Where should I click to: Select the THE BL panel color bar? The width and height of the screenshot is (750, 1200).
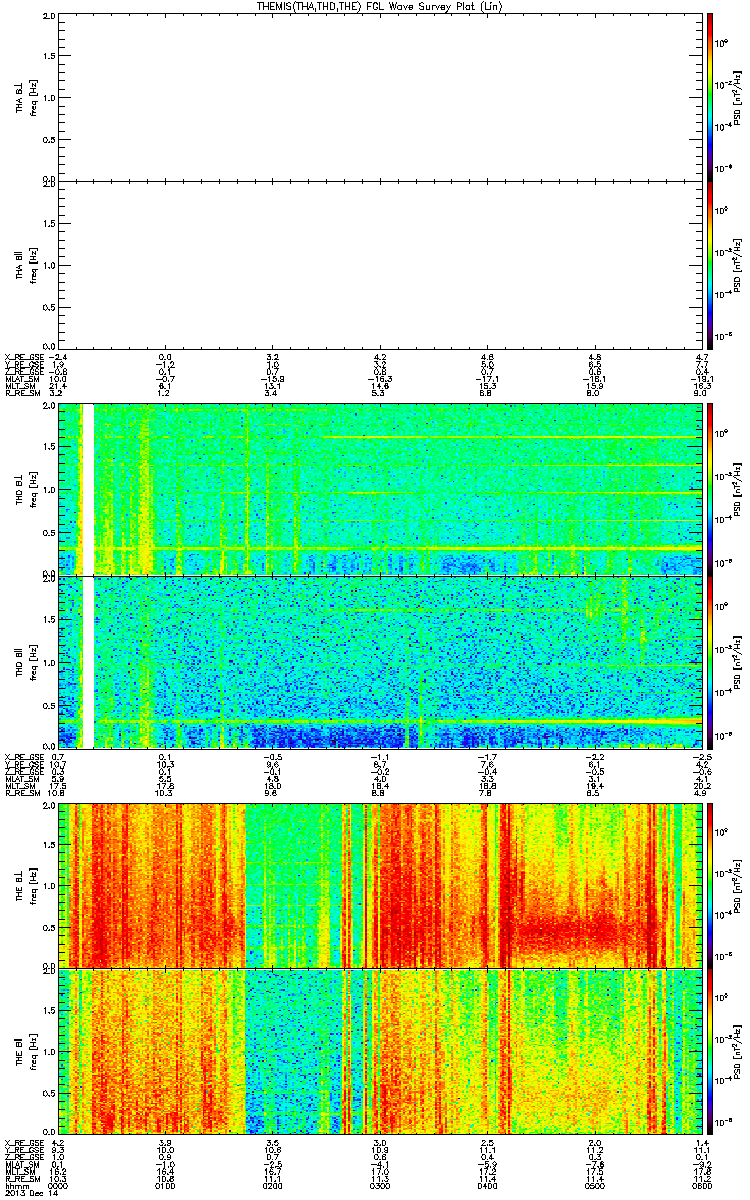(x=710, y=883)
